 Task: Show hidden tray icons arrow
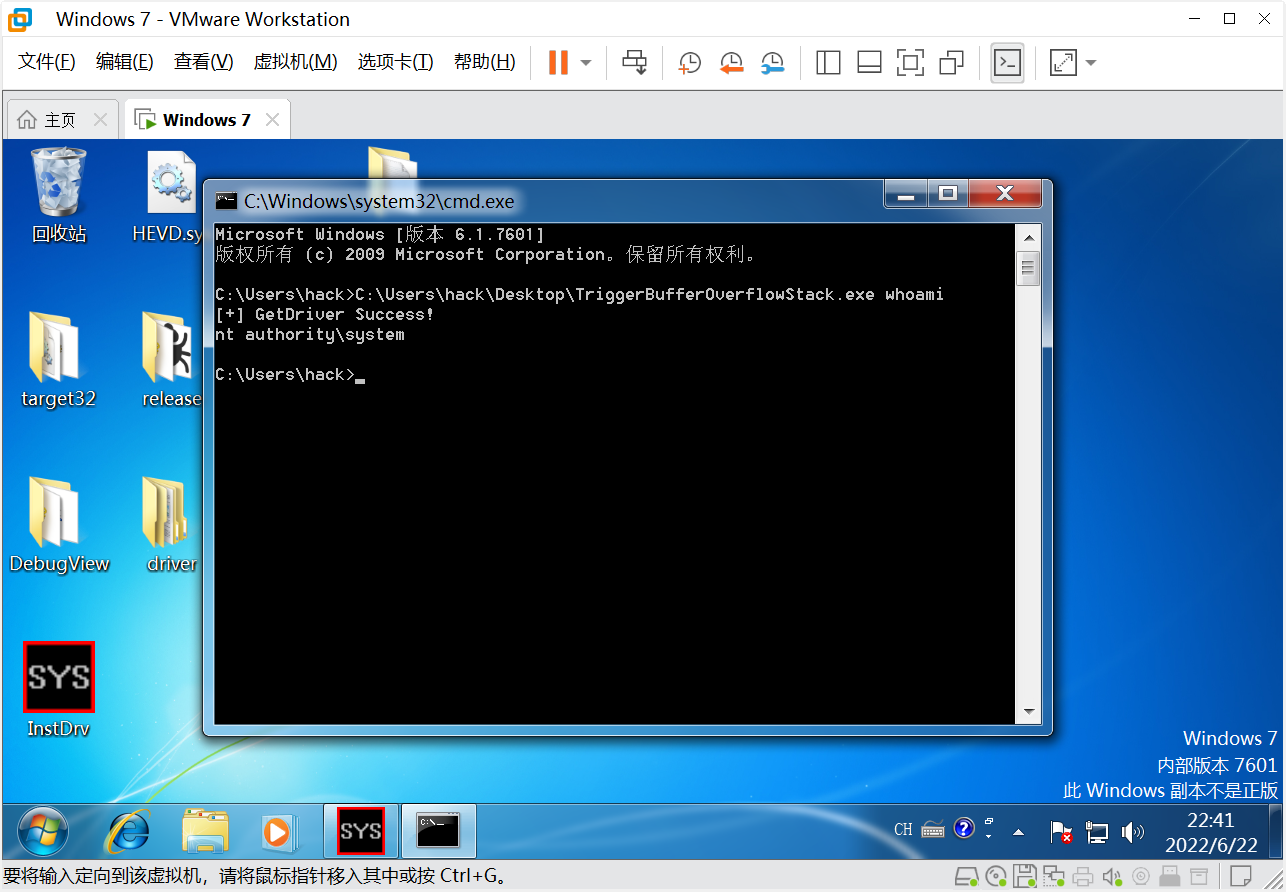1019,832
